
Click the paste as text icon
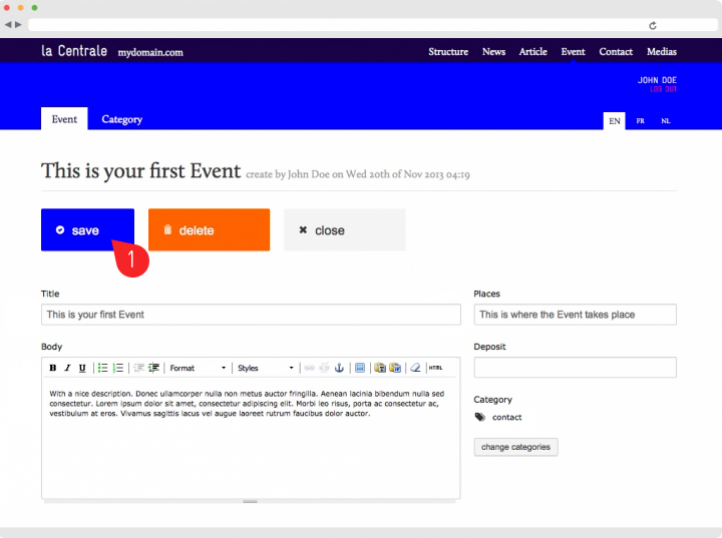[380, 368]
